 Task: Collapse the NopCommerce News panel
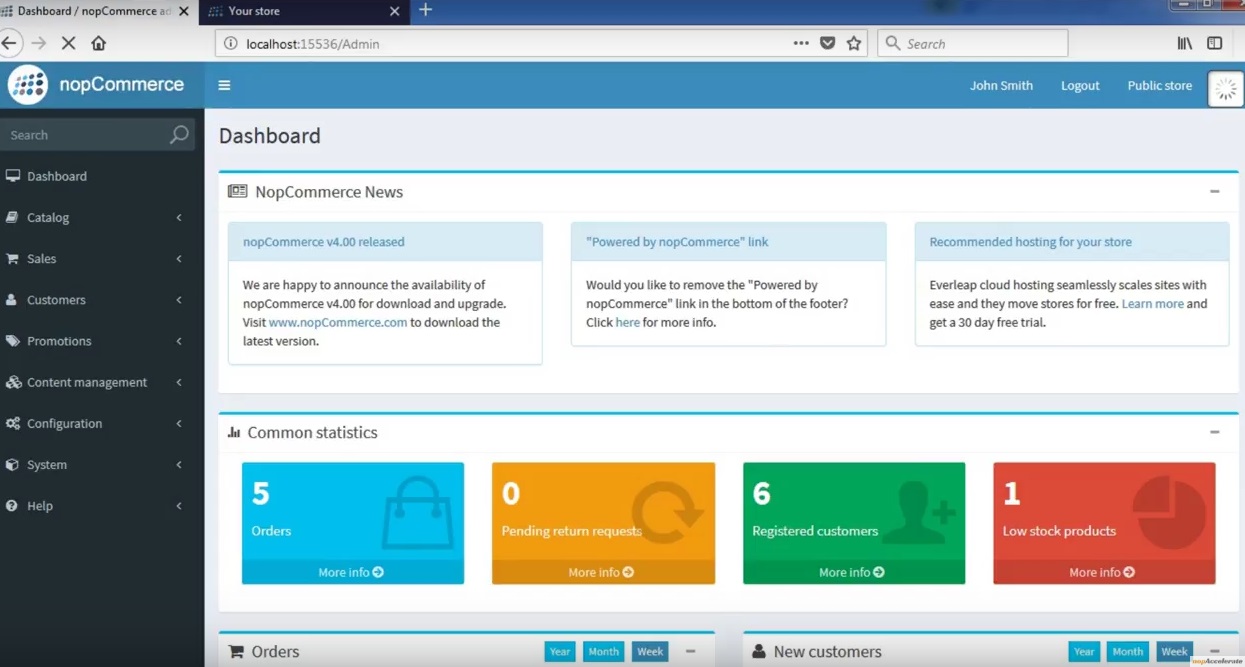pos(1214,191)
